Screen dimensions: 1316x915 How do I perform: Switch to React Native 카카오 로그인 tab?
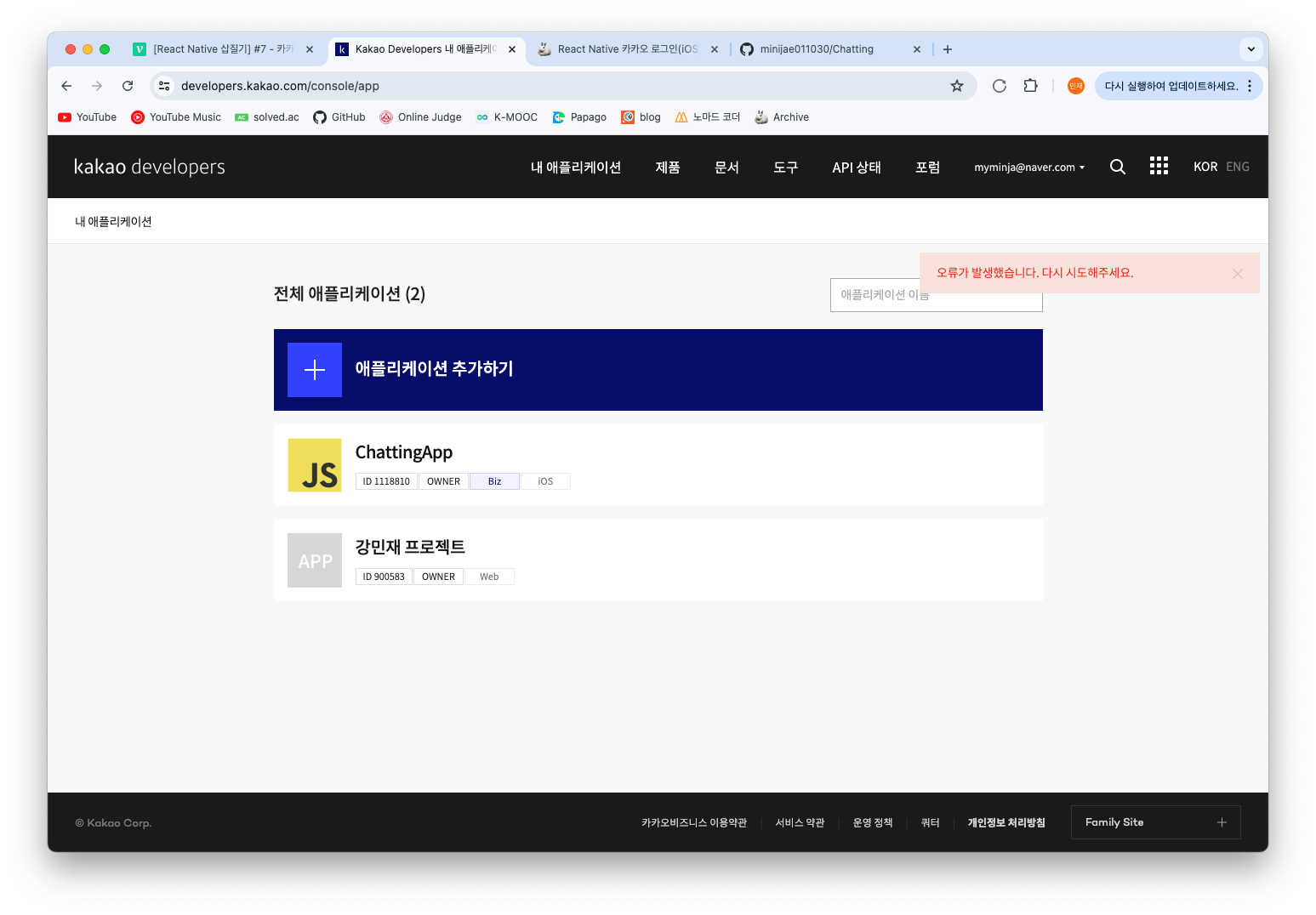tap(627, 49)
